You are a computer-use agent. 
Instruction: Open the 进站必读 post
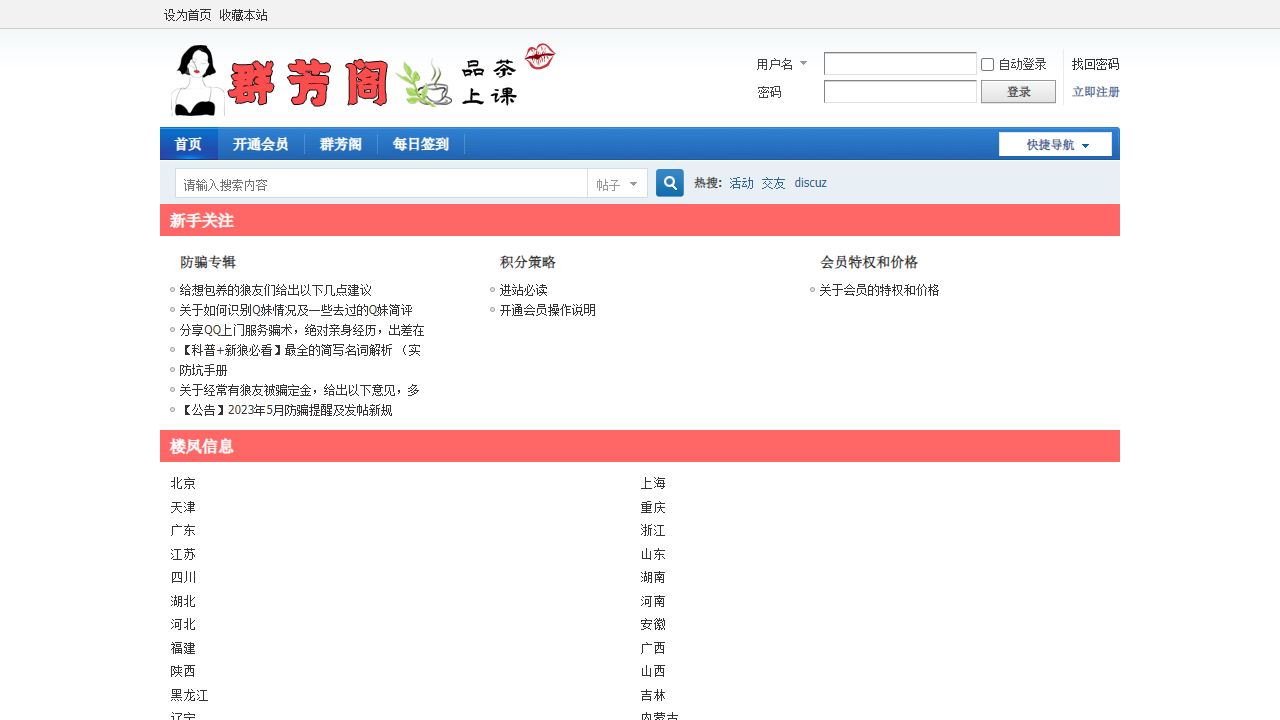[x=523, y=290]
